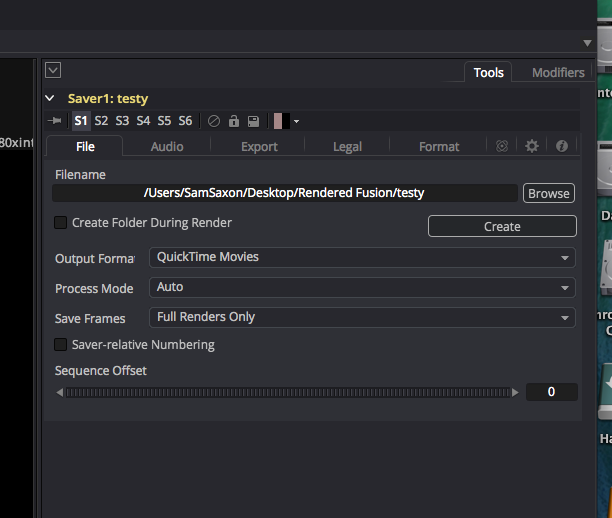Enable Create Folder During Render checkbox
Viewport: 612px width, 518px height.
click(x=60, y=223)
